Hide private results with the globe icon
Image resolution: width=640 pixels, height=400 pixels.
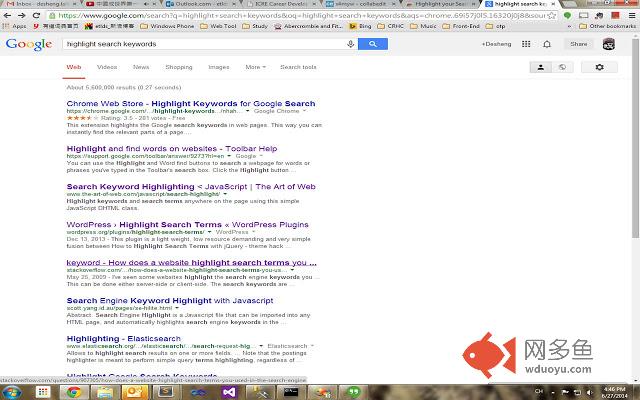pyautogui.click(x=562, y=67)
